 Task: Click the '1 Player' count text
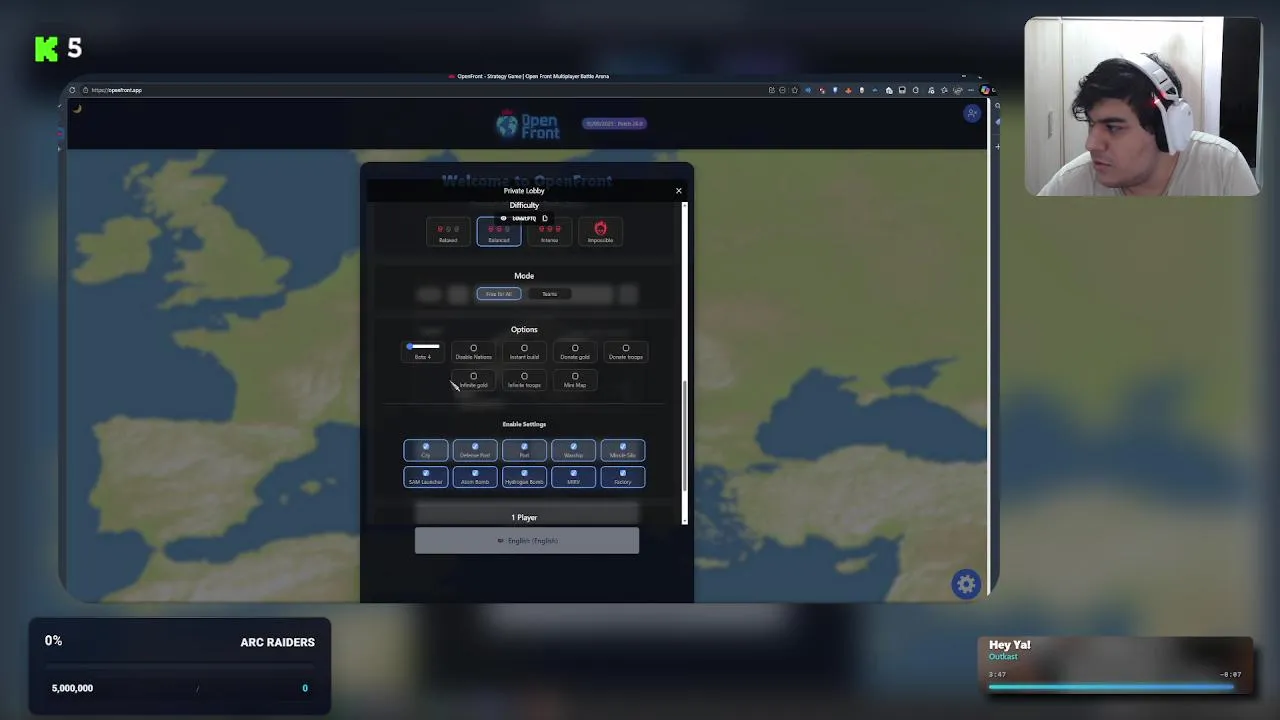point(524,518)
